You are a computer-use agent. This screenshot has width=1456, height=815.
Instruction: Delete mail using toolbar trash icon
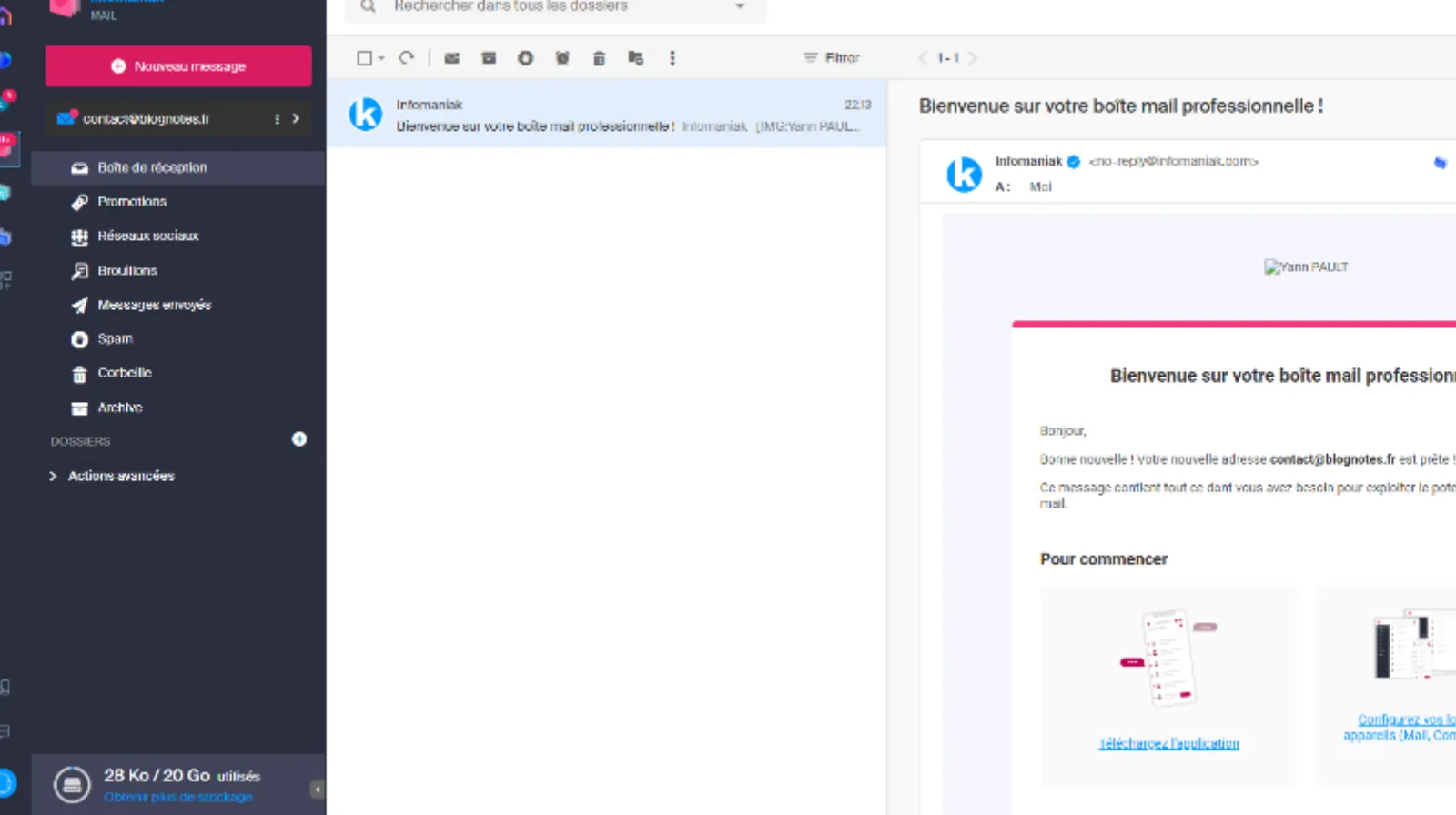599,58
